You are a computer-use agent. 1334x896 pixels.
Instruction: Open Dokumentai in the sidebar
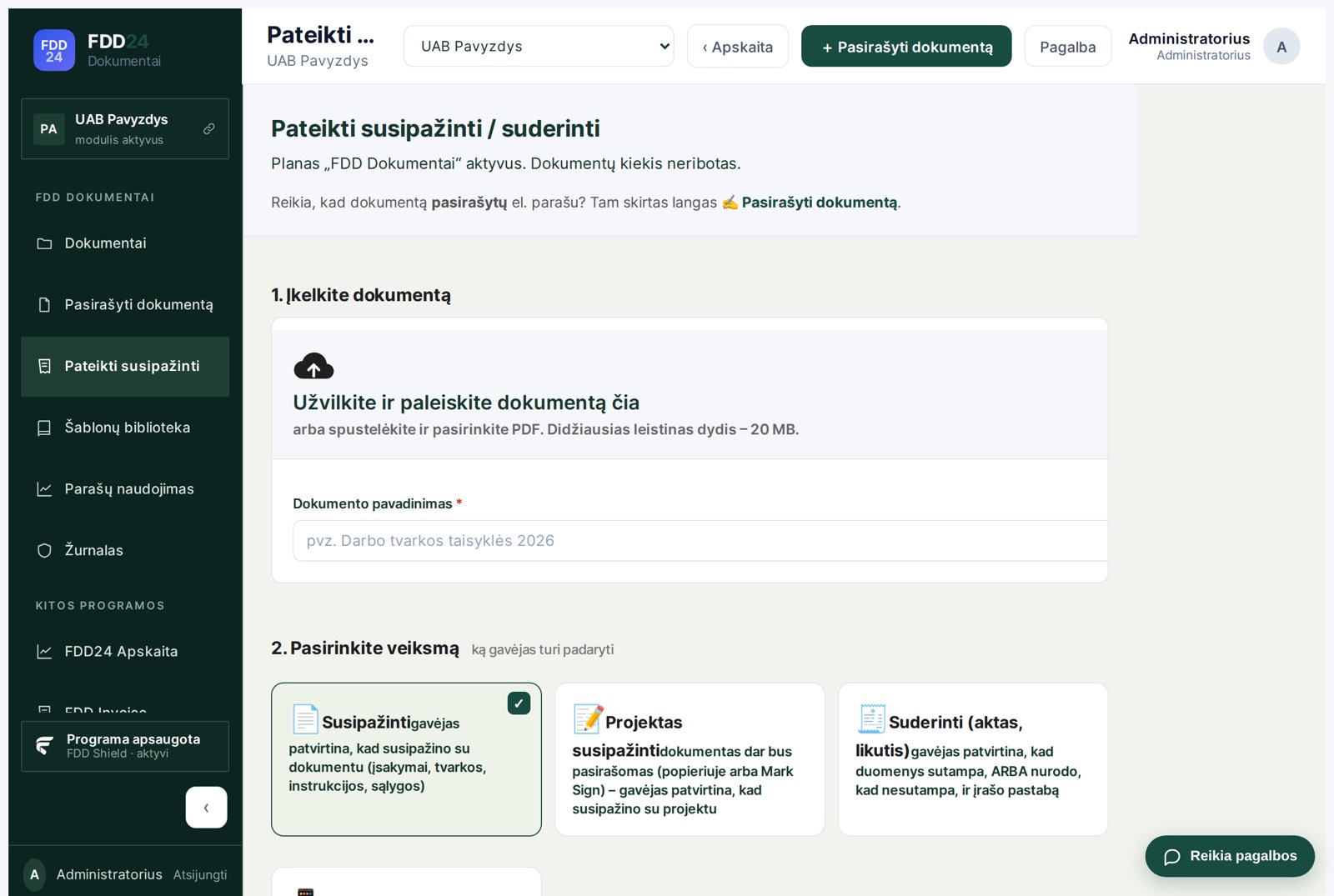tap(125, 243)
